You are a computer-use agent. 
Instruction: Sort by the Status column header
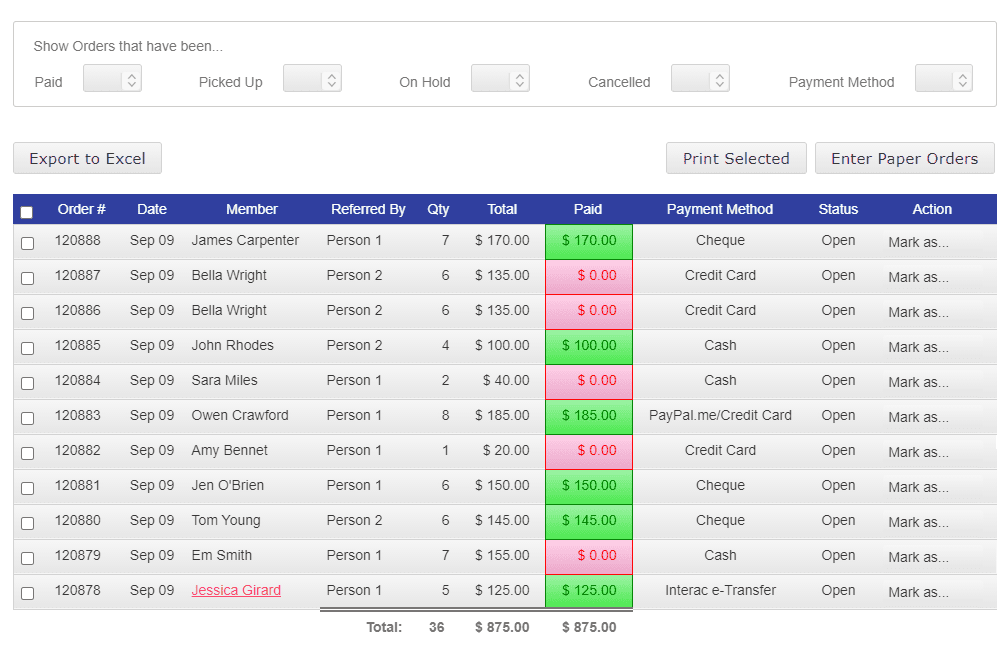coord(838,209)
